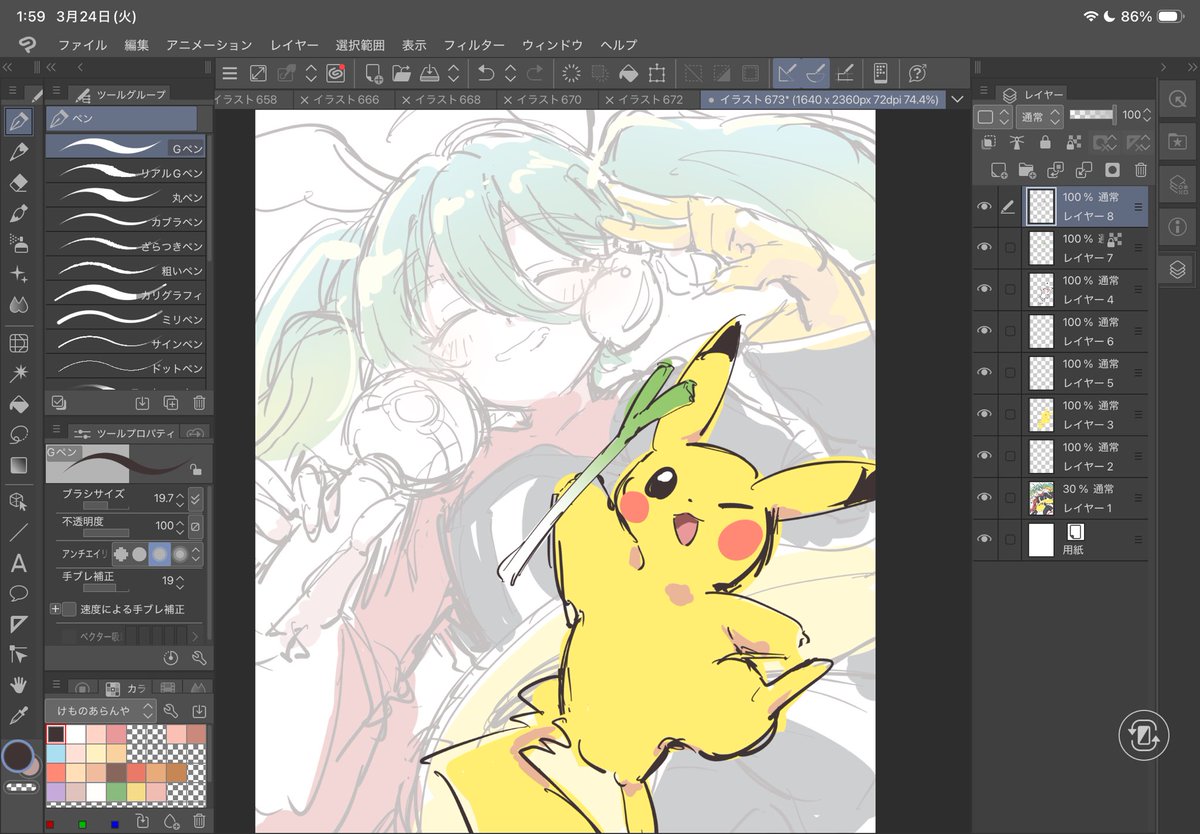Adjust 手ブレ補正 19 stepper arrows
Image resolution: width=1200 pixels, height=834 pixels.
tap(180, 581)
